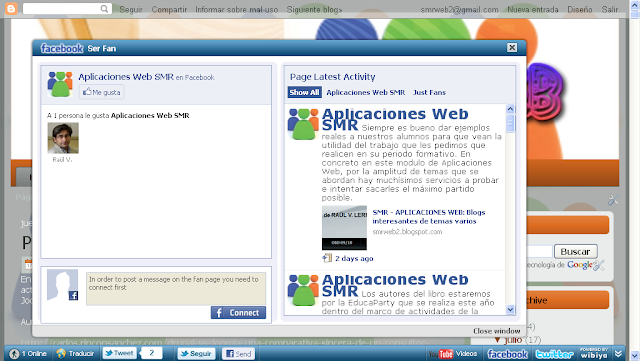Click the note icon beside 2 days ago
Viewport: 640px width, 361px height.
pyautogui.click(x=327, y=258)
